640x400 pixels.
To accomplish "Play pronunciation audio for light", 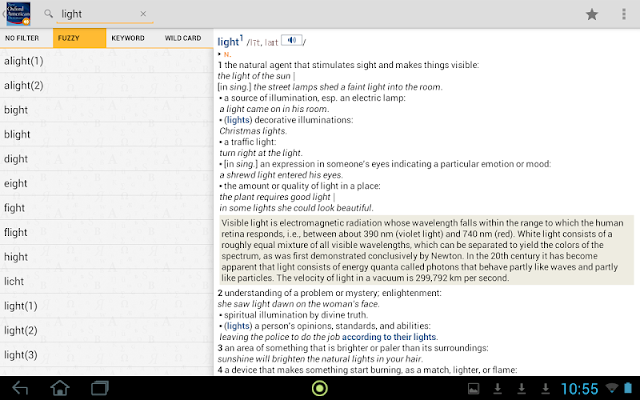I will coord(291,40).
